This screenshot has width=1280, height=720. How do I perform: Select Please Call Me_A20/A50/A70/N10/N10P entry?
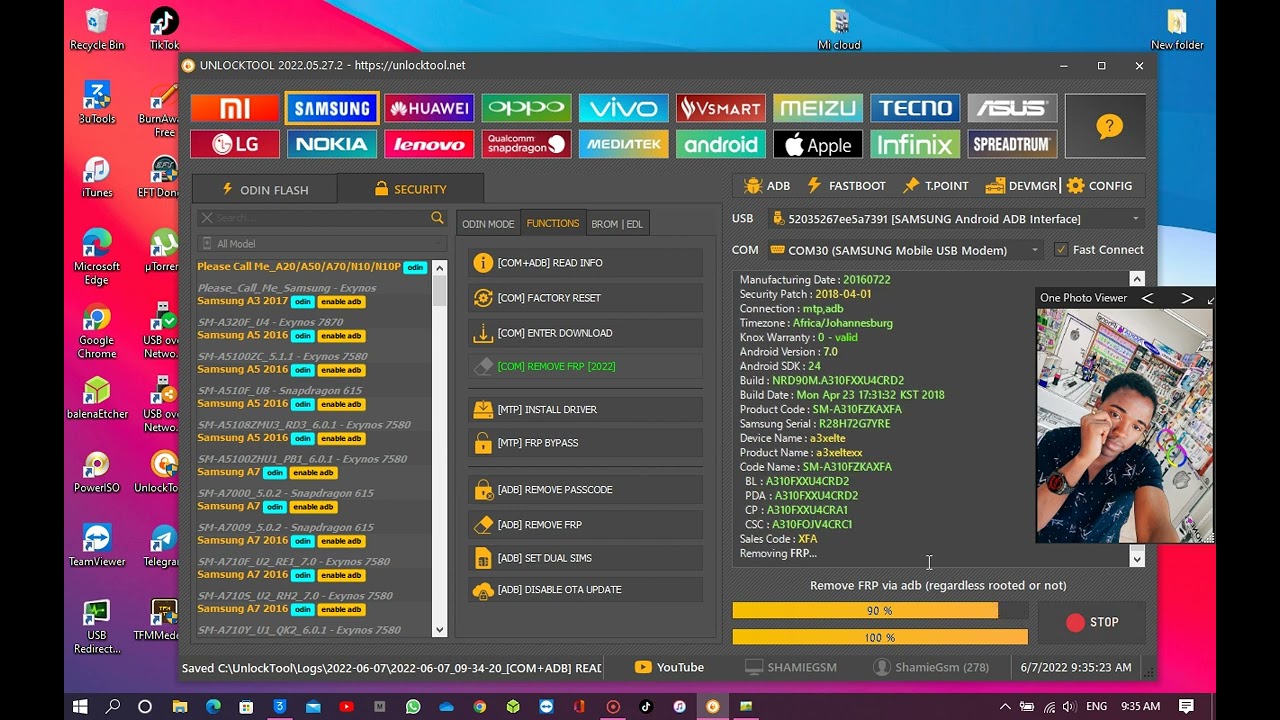click(312, 267)
